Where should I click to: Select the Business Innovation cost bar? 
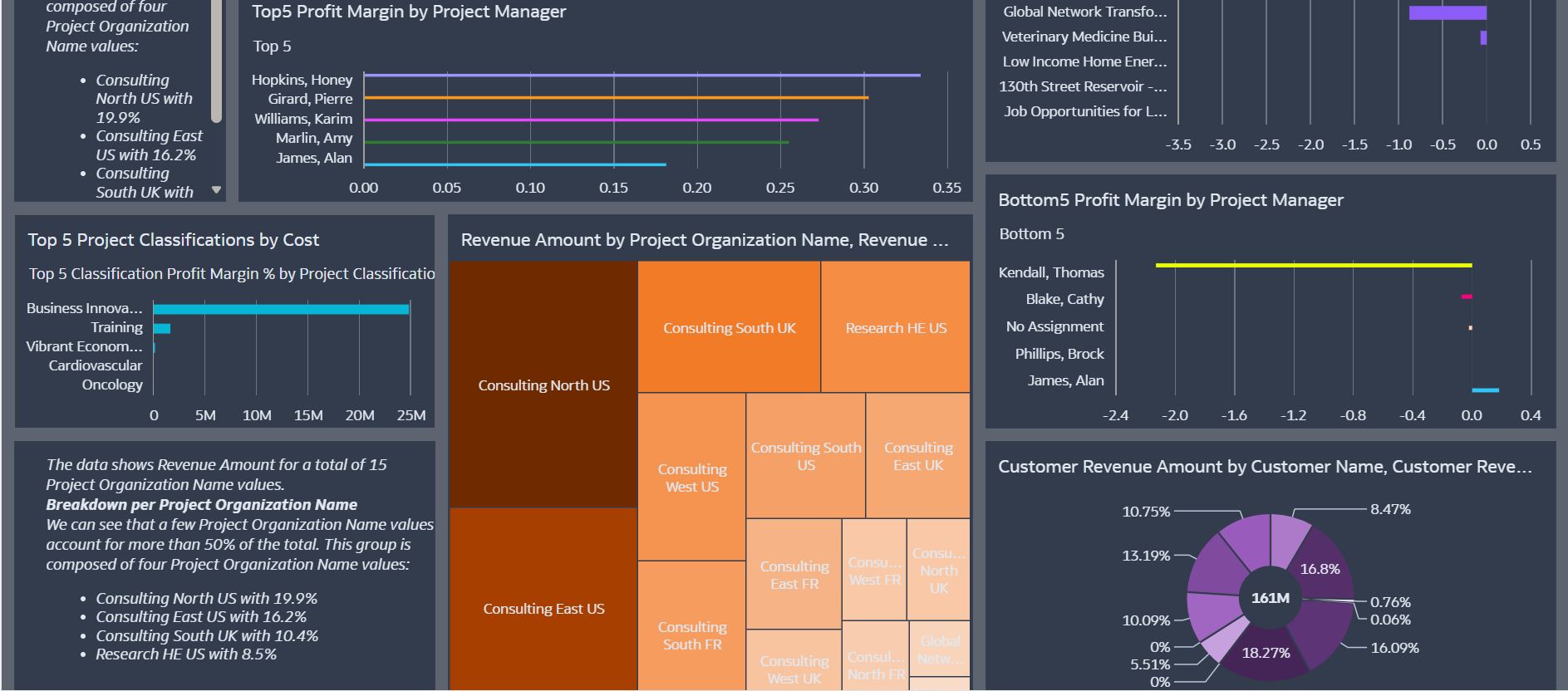(x=281, y=309)
